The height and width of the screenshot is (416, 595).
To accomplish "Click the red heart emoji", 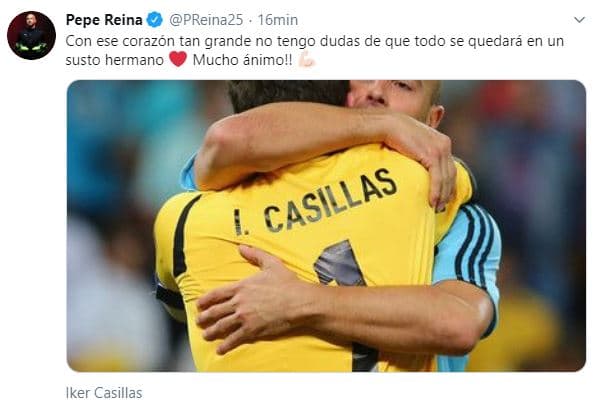I will point(178,60).
